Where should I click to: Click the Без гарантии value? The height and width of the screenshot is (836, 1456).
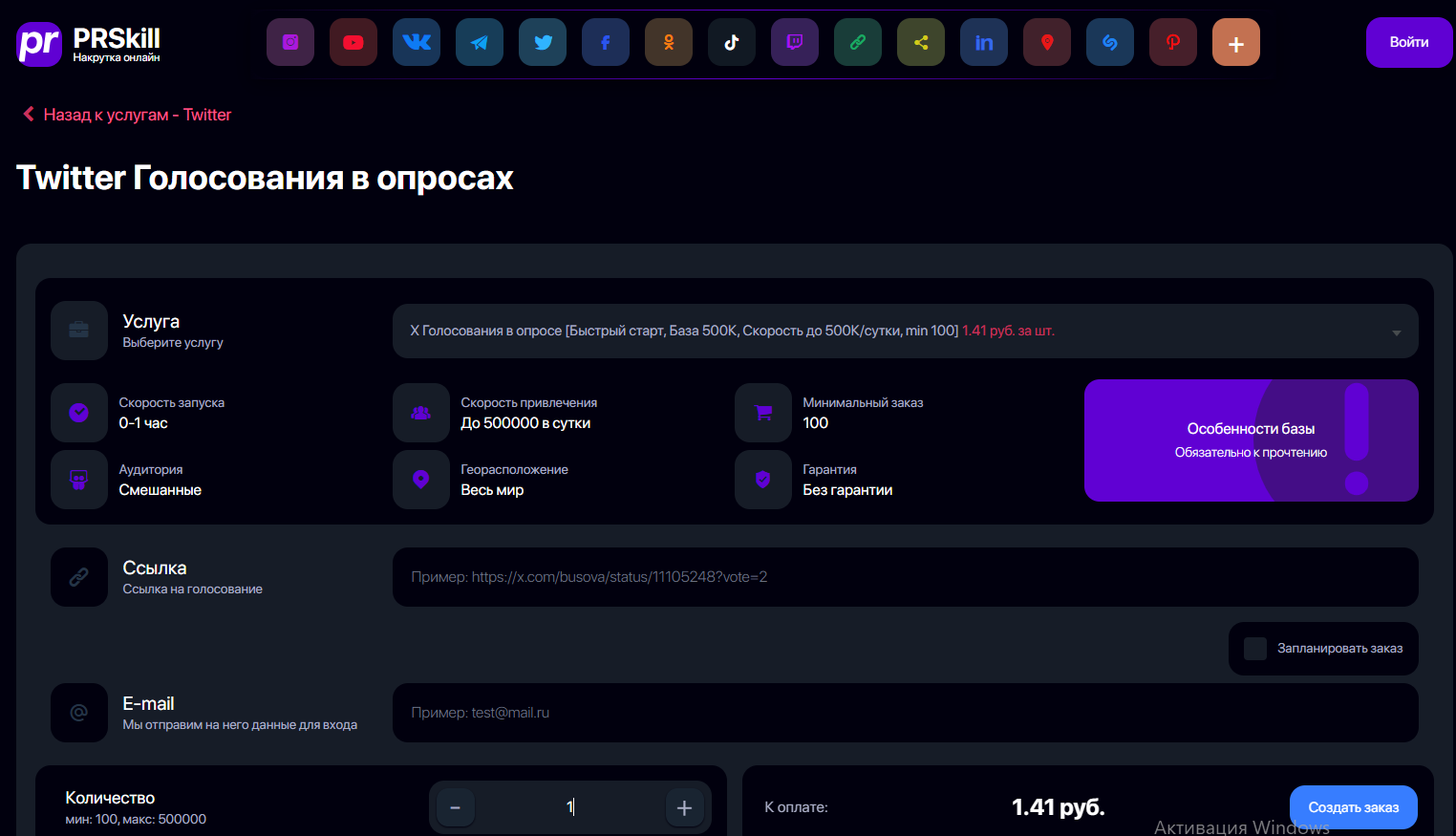tap(847, 490)
